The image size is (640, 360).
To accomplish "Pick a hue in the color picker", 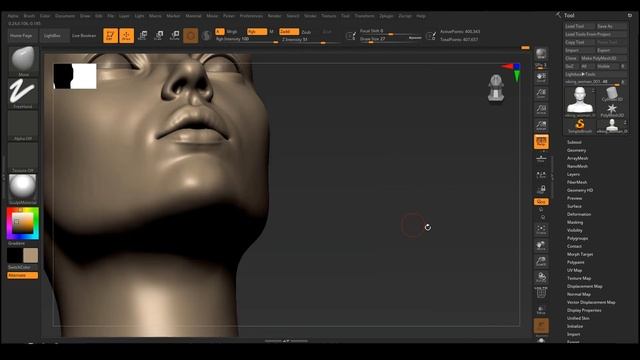I will [23, 223].
